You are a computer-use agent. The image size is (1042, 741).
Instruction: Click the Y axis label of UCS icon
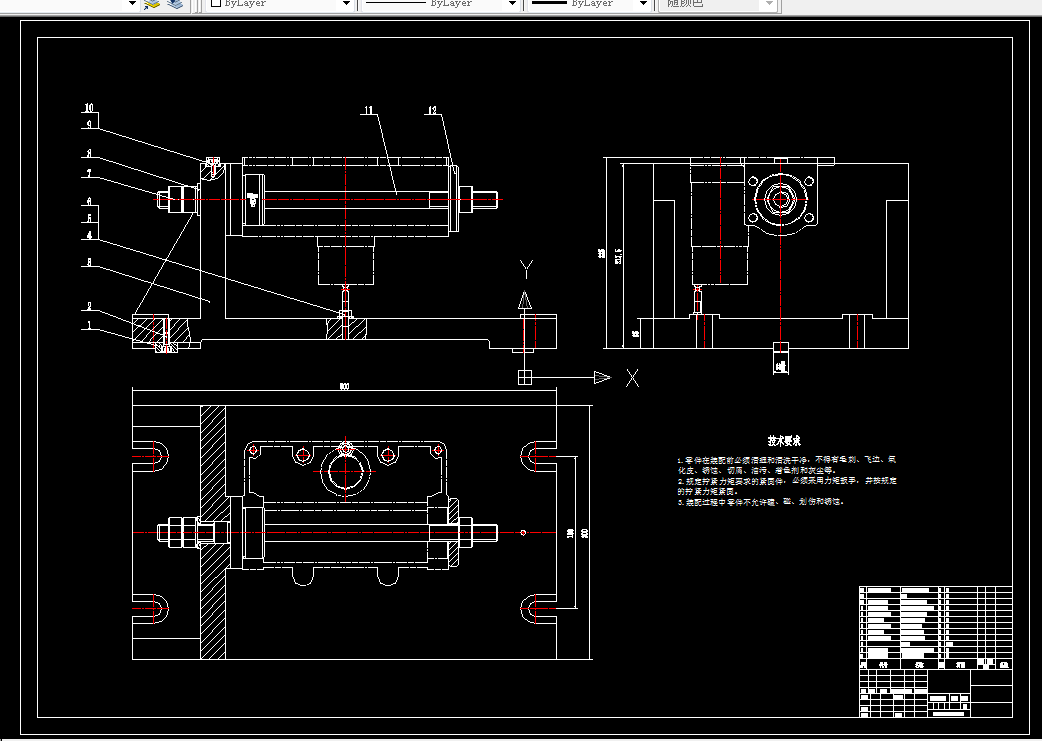tap(526, 269)
